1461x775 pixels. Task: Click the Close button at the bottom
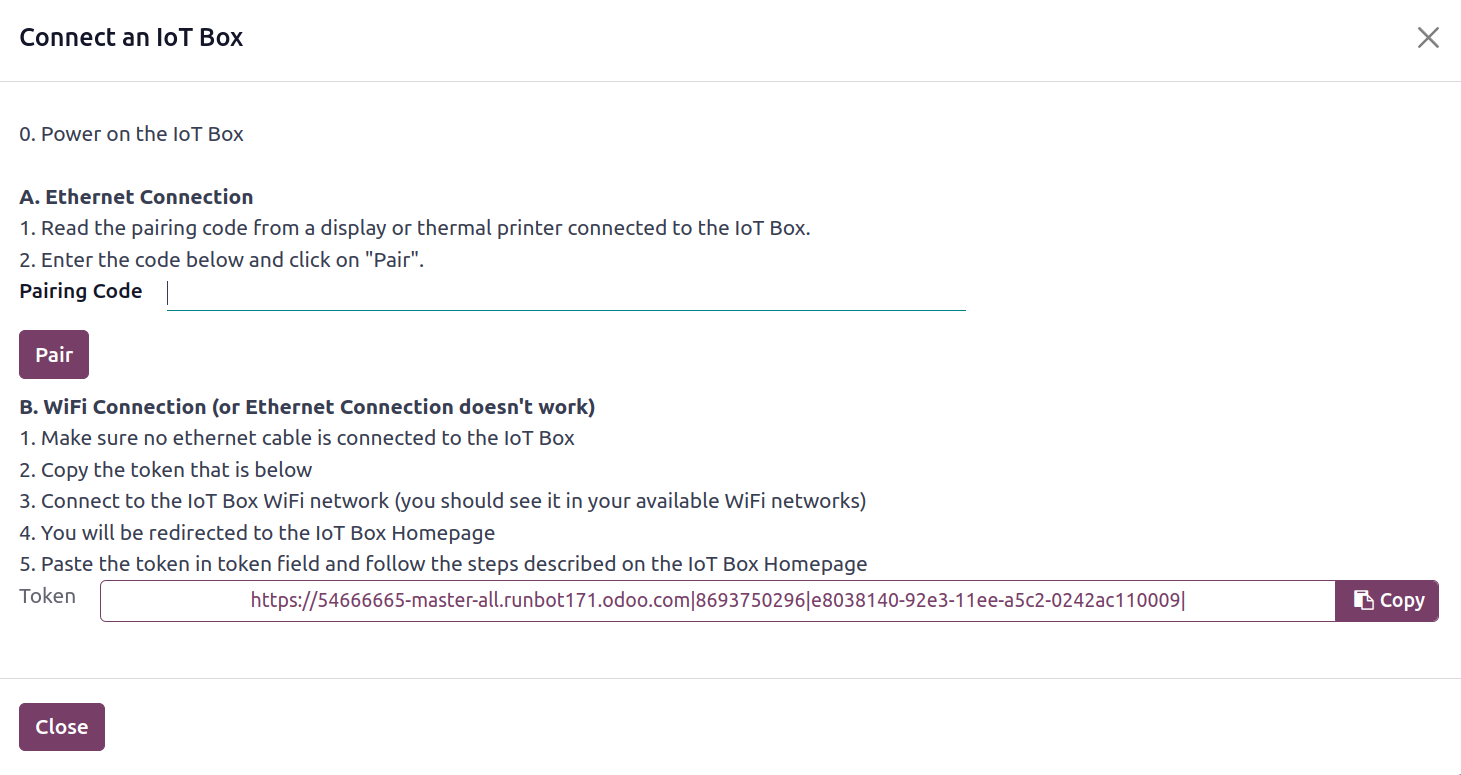62,727
